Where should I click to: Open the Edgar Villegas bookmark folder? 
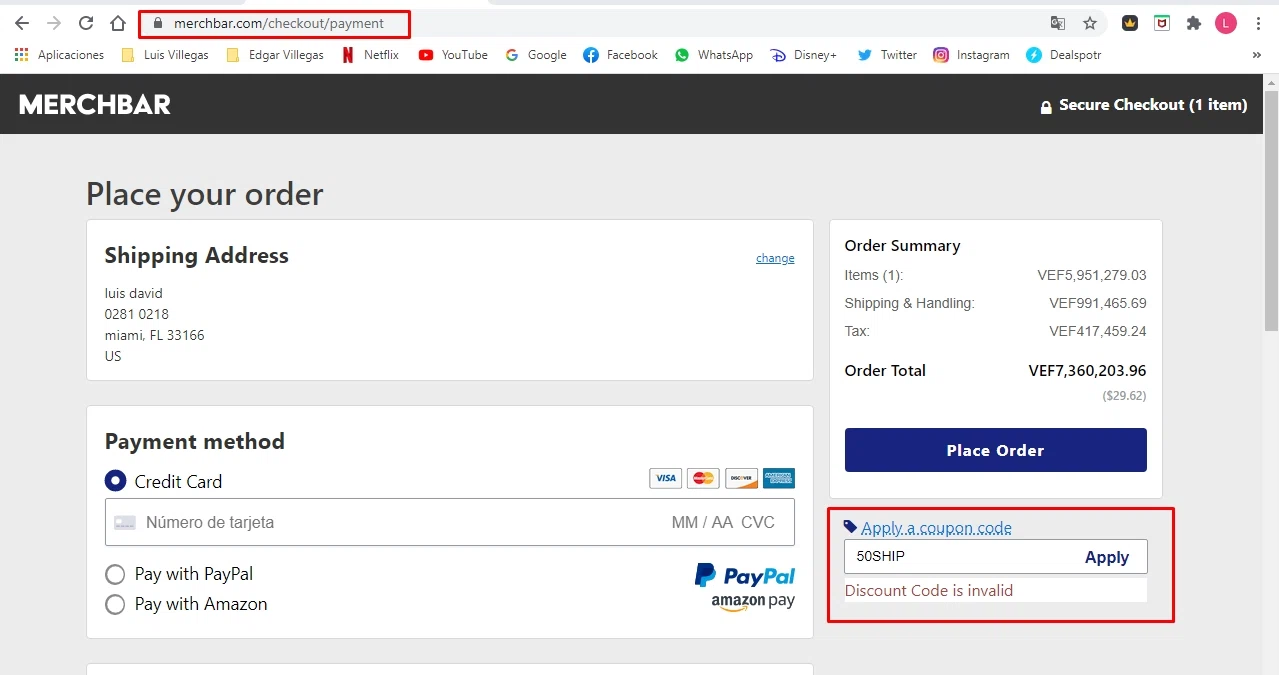[275, 55]
